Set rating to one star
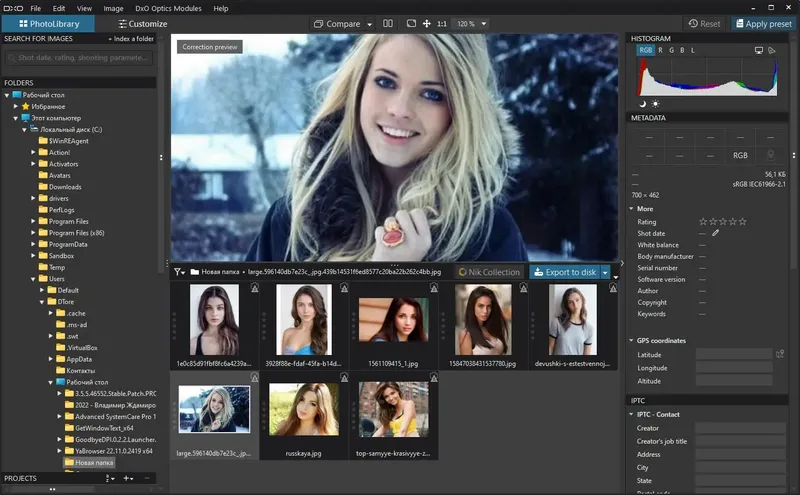This screenshot has height=495, width=800. [x=703, y=221]
